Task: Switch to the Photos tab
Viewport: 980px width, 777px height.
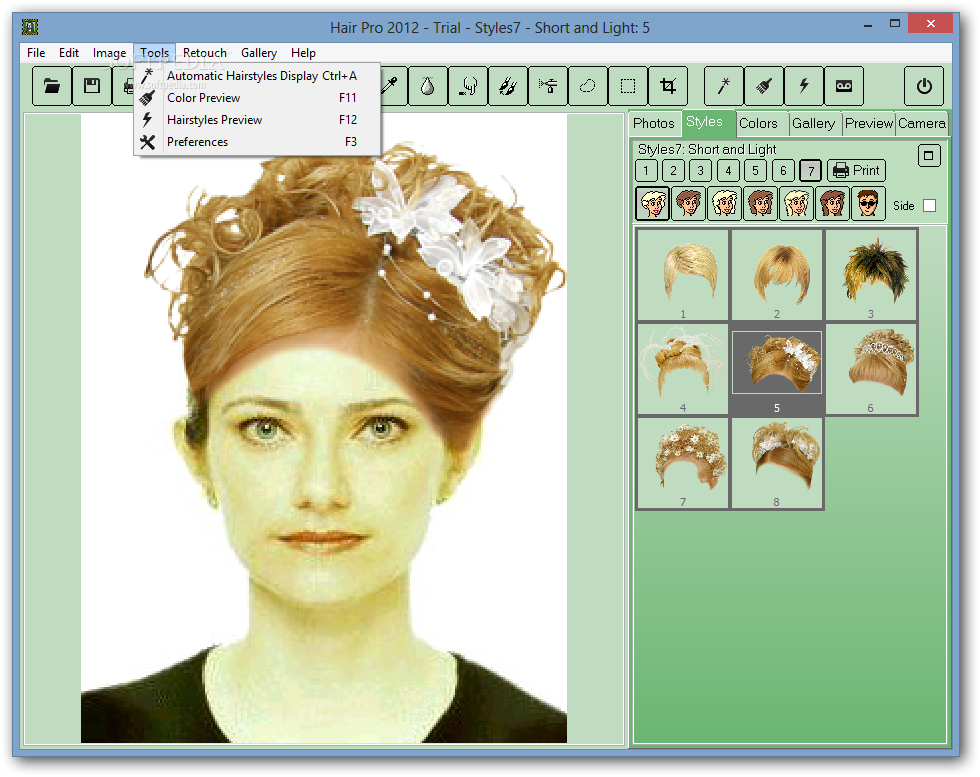Action: coord(654,123)
